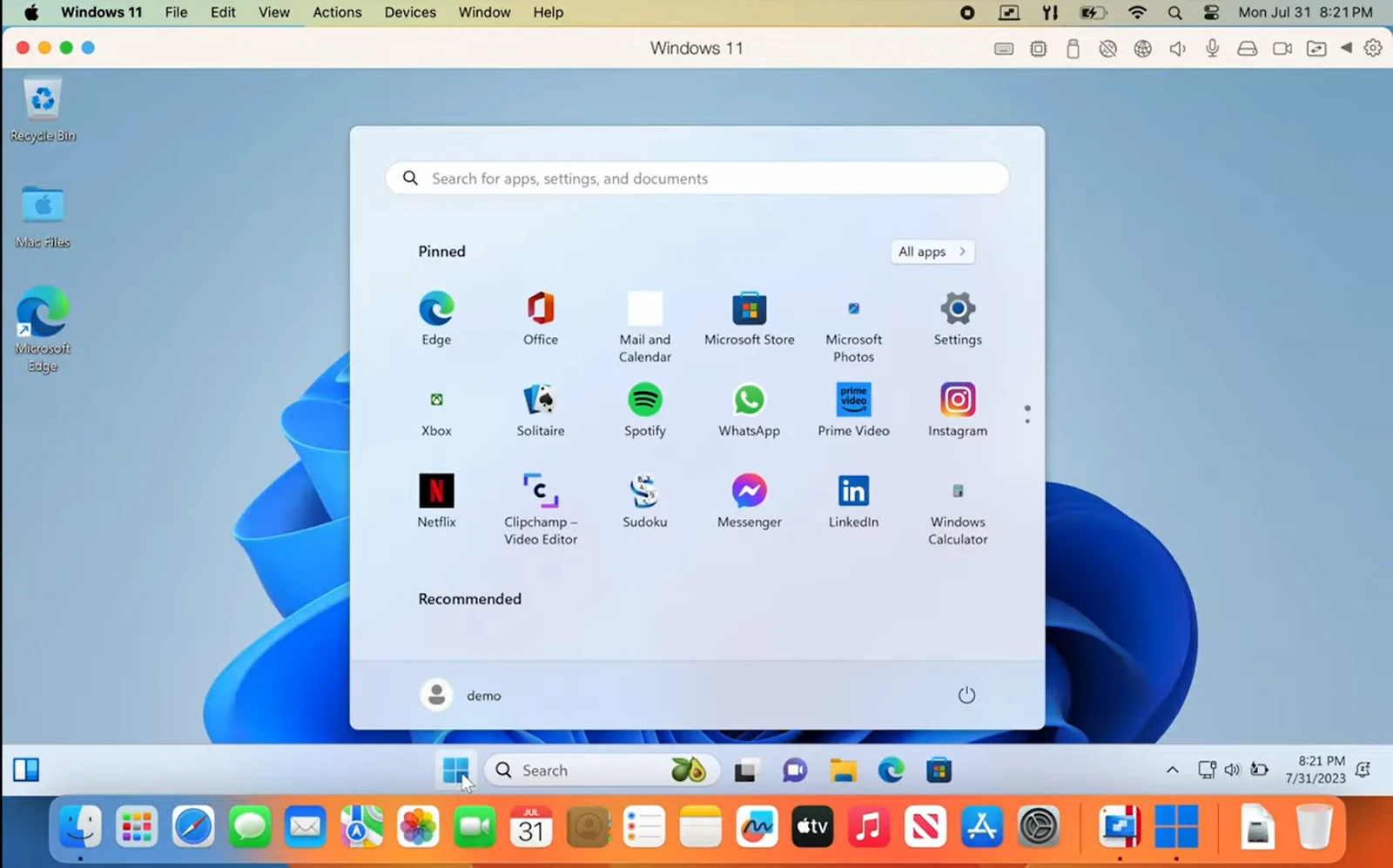
Task: Open the Actions menu in the menu bar
Action: [x=337, y=12]
